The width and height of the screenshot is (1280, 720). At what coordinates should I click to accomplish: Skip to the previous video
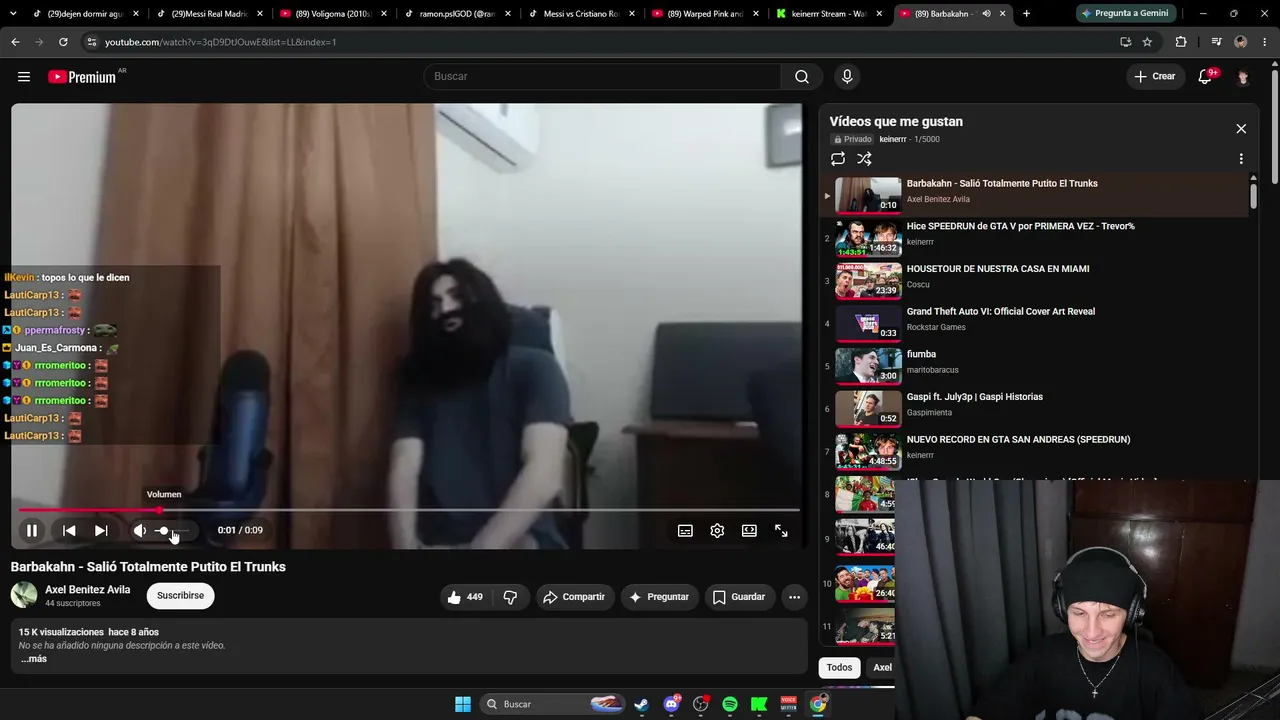click(x=69, y=531)
